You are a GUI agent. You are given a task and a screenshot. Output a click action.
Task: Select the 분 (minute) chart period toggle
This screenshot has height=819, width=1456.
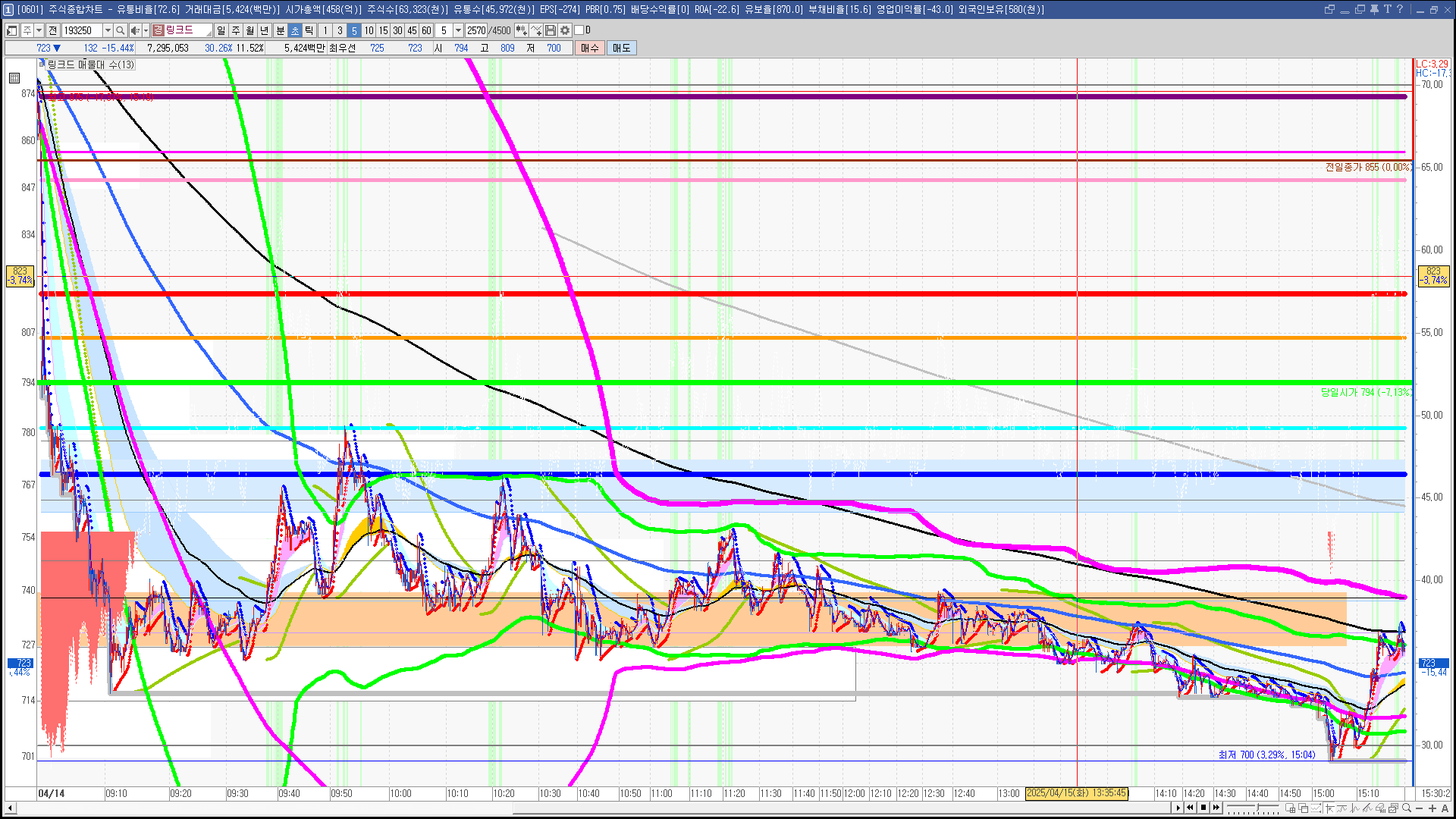point(280,30)
